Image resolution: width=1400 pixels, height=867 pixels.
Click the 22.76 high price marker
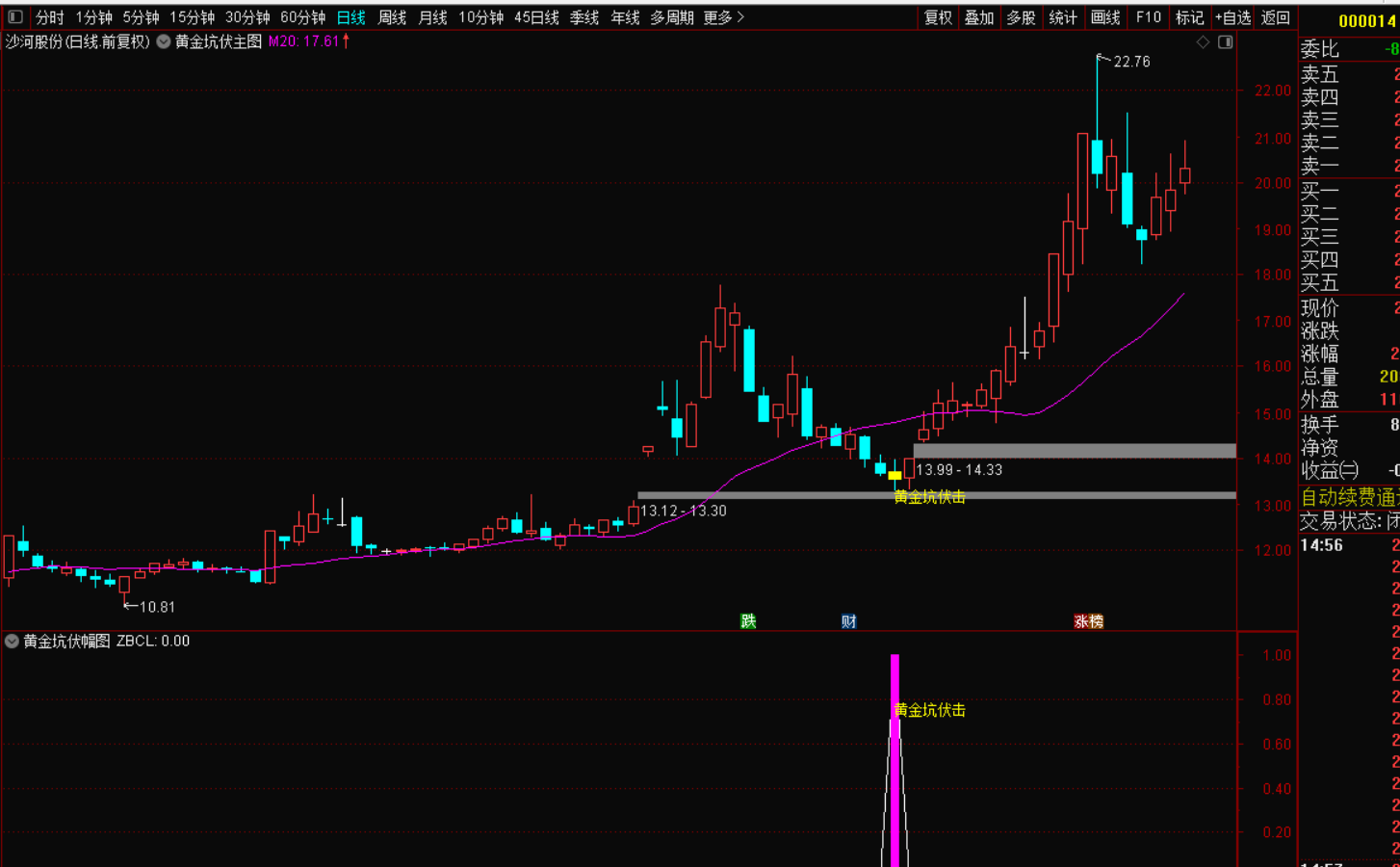pos(1130,62)
